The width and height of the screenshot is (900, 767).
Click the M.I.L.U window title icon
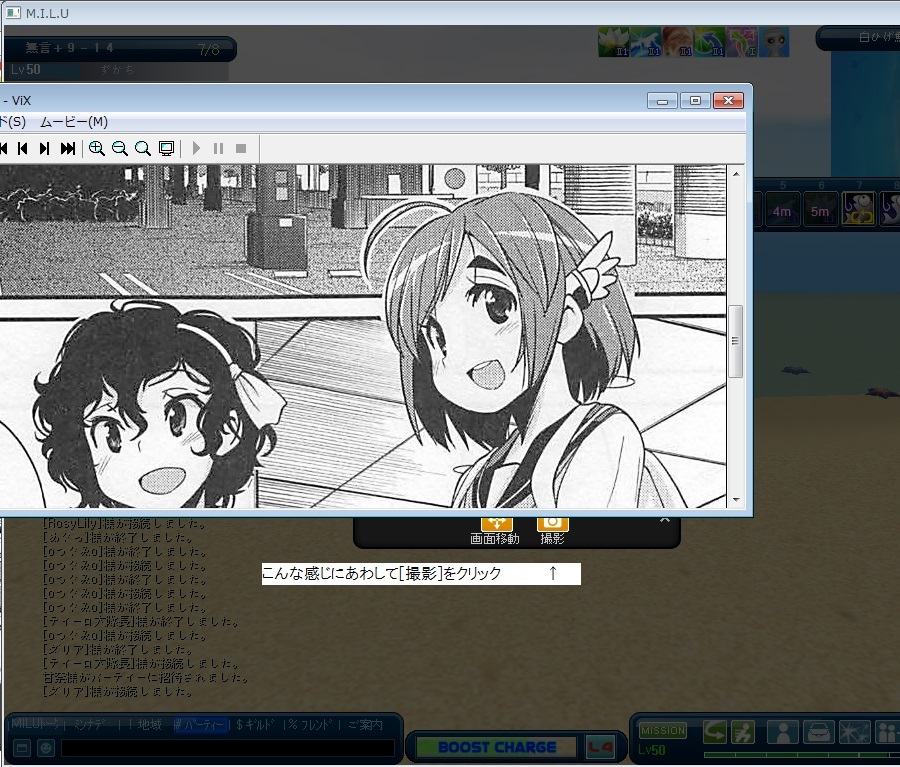(x=13, y=13)
